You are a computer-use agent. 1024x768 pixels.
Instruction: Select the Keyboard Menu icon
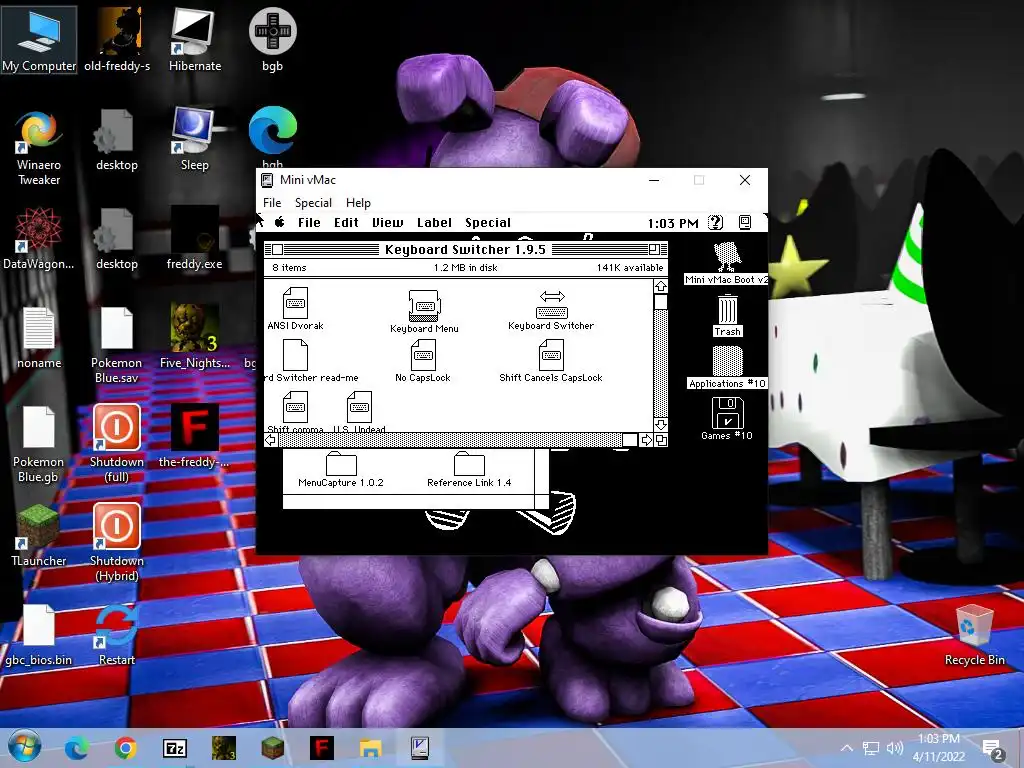(x=424, y=305)
